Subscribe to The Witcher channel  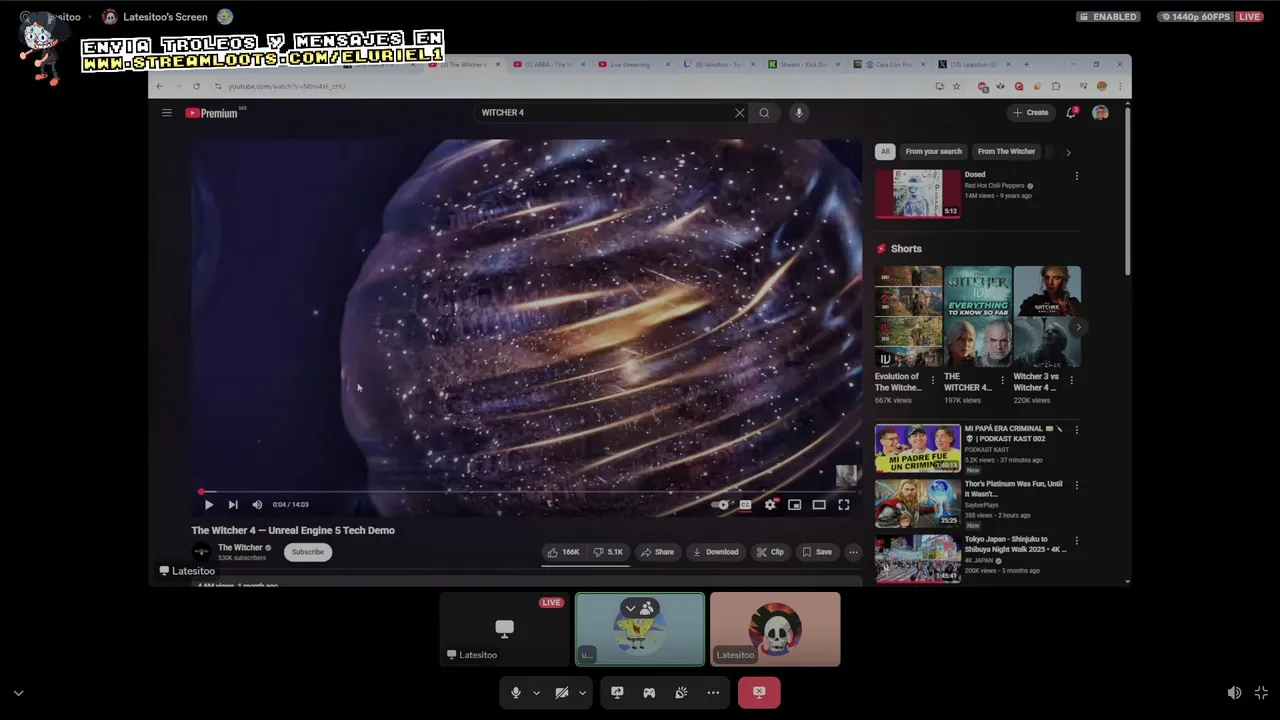click(x=308, y=552)
